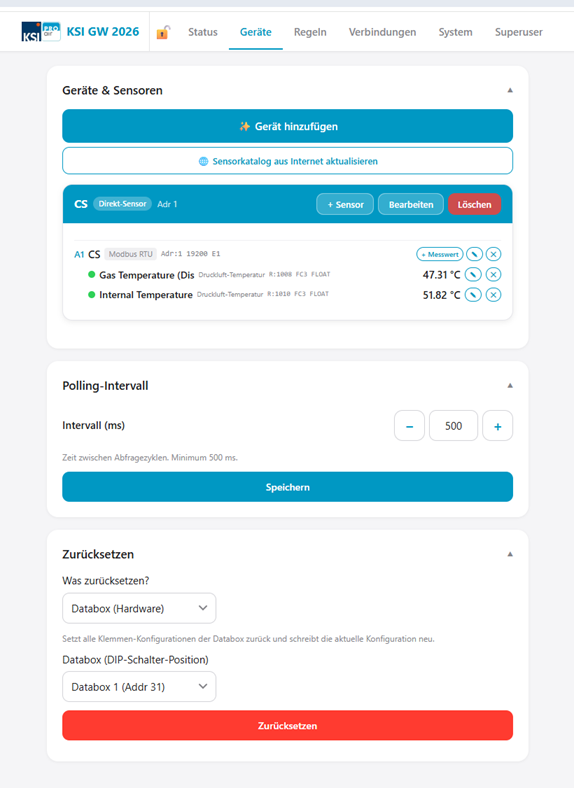Delete the Internal Temperature measurement
The image size is (574, 788).
[x=494, y=294]
